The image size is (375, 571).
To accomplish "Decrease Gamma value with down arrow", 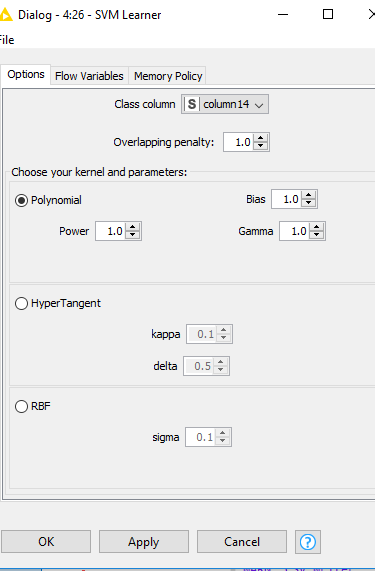I will coord(317,235).
